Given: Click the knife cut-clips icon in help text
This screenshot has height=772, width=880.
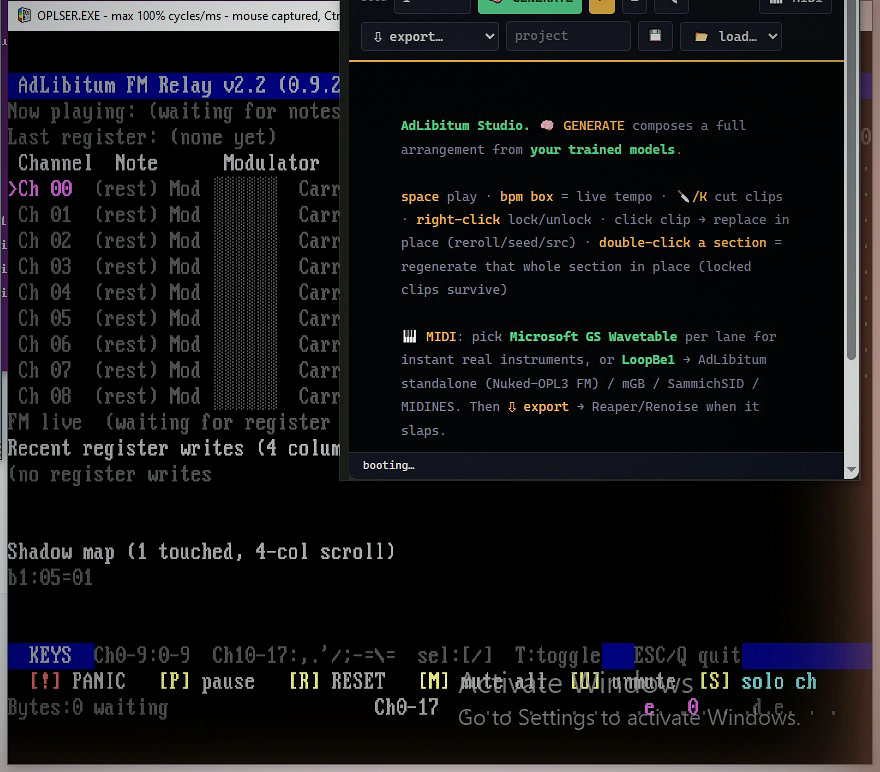Looking at the screenshot, I should point(683,196).
